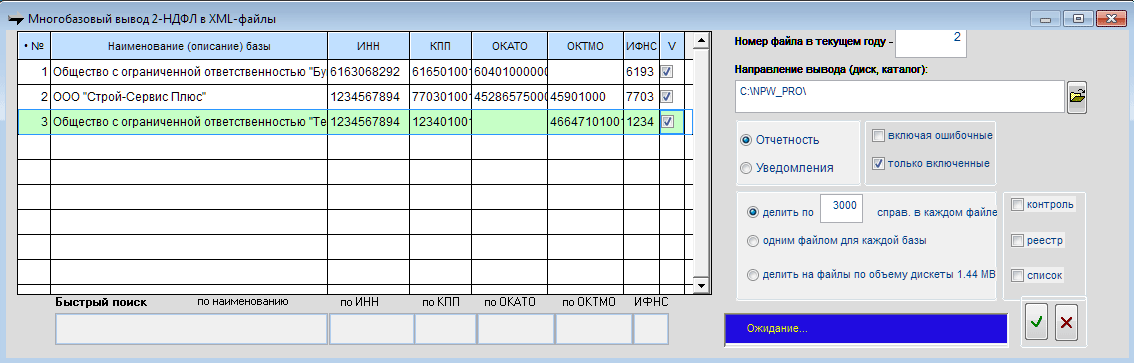The width and height of the screenshot is (1134, 363).
Task: Click ОКТМО cell 45901000
Action: click(x=585, y=97)
